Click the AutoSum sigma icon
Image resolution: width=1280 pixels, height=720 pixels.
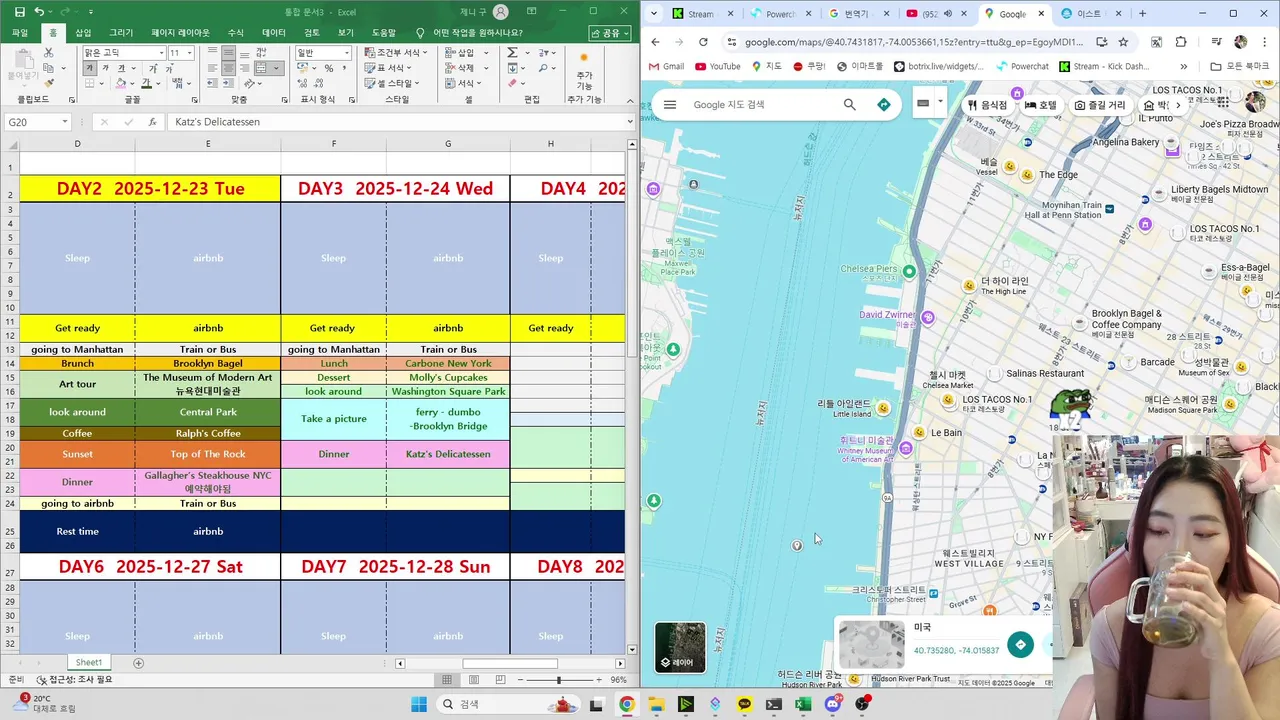pos(512,52)
